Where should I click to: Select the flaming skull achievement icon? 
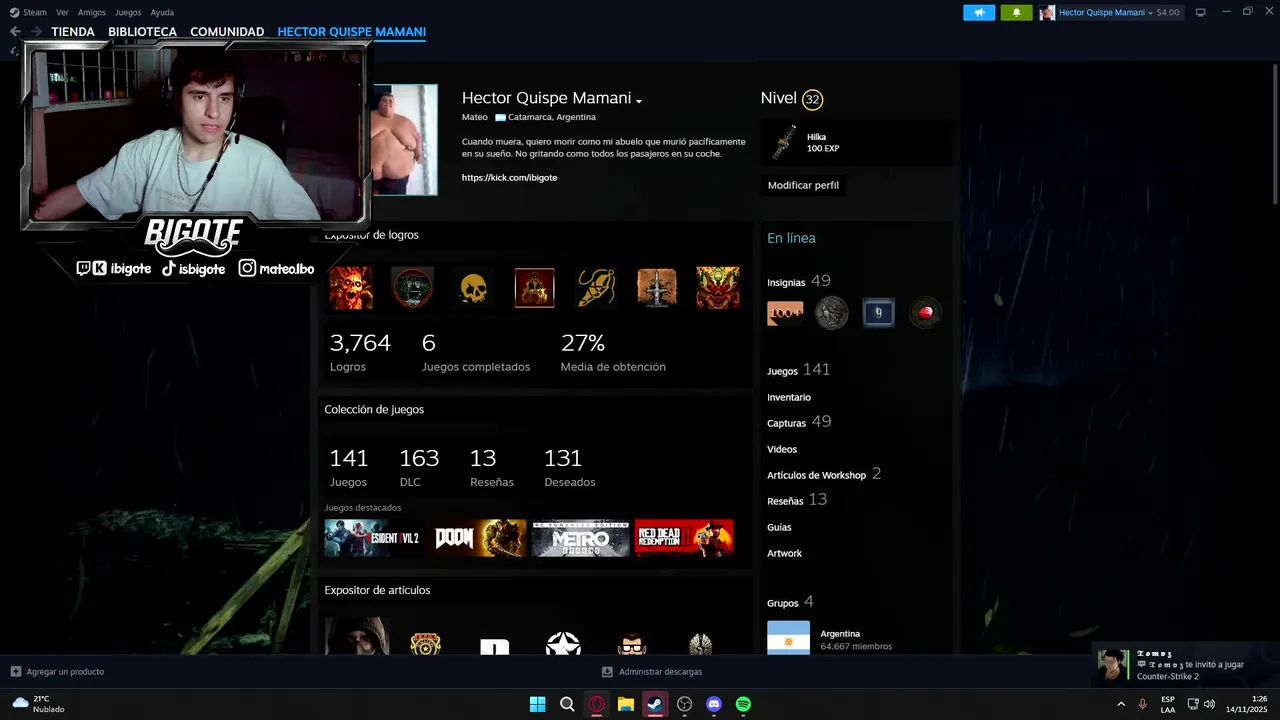pos(351,288)
